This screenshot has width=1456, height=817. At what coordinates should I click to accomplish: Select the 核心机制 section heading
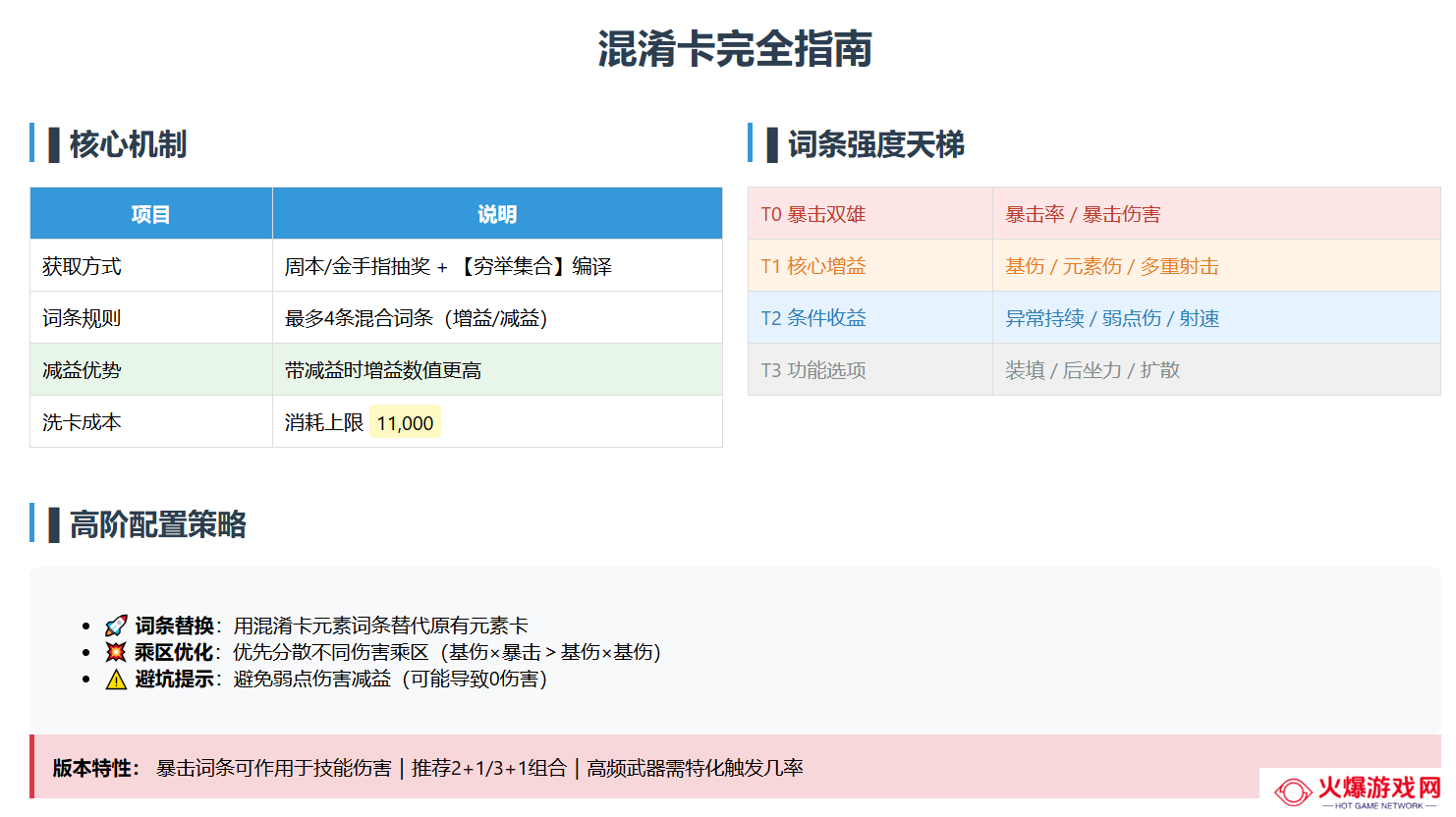[128, 144]
